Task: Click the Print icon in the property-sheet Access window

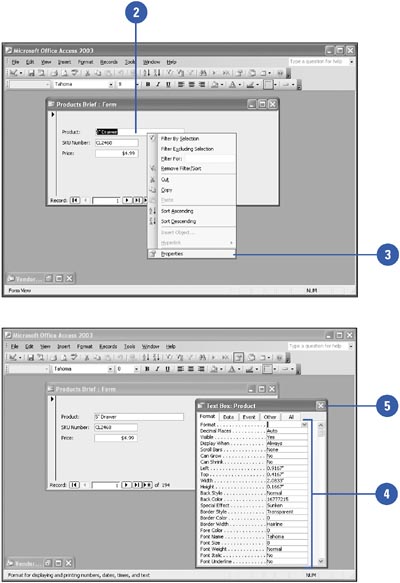Action: click(x=54, y=358)
